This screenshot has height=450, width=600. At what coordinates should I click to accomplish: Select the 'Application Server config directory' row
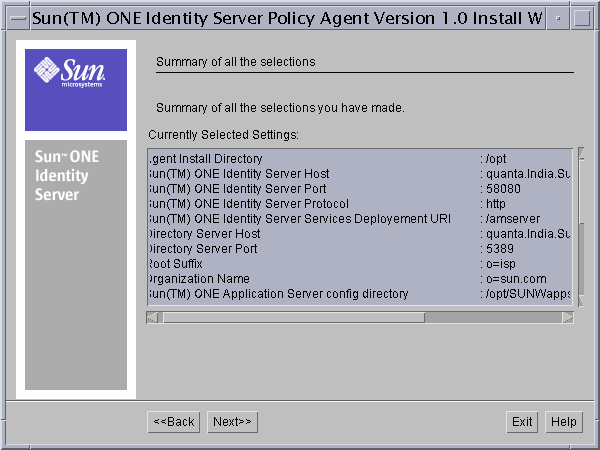click(360, 293)
